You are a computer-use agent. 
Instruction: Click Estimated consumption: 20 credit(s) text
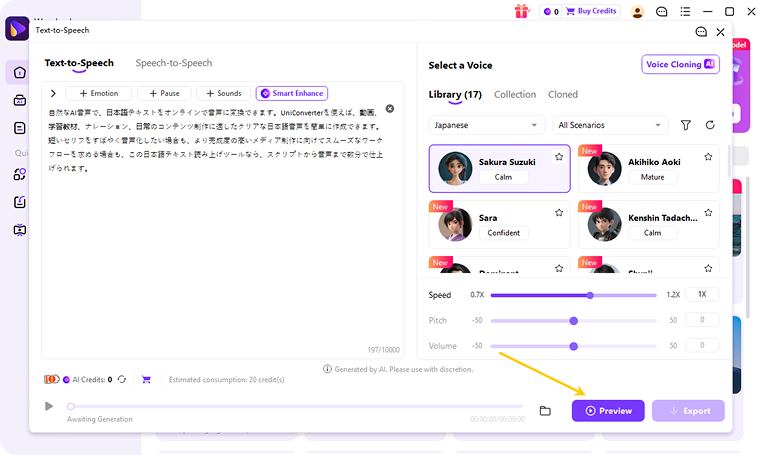[227, 379]
